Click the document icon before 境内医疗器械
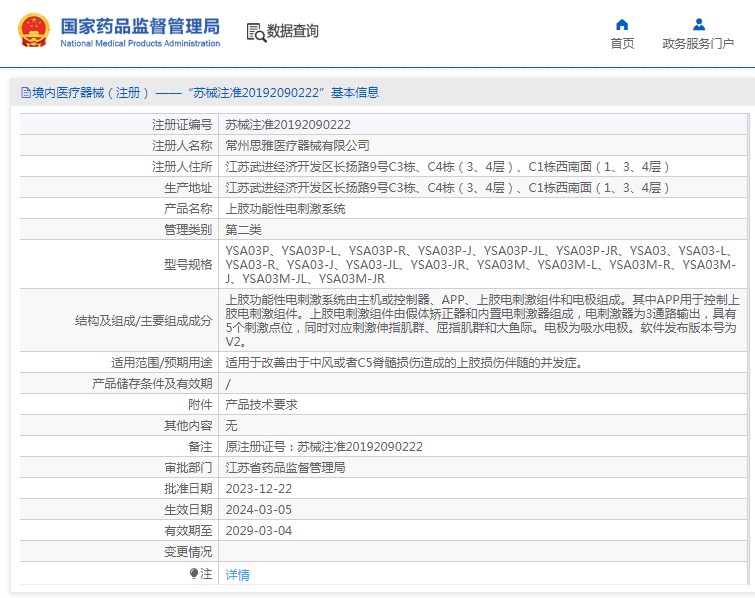Screen dimensions: 755x598 26,92
